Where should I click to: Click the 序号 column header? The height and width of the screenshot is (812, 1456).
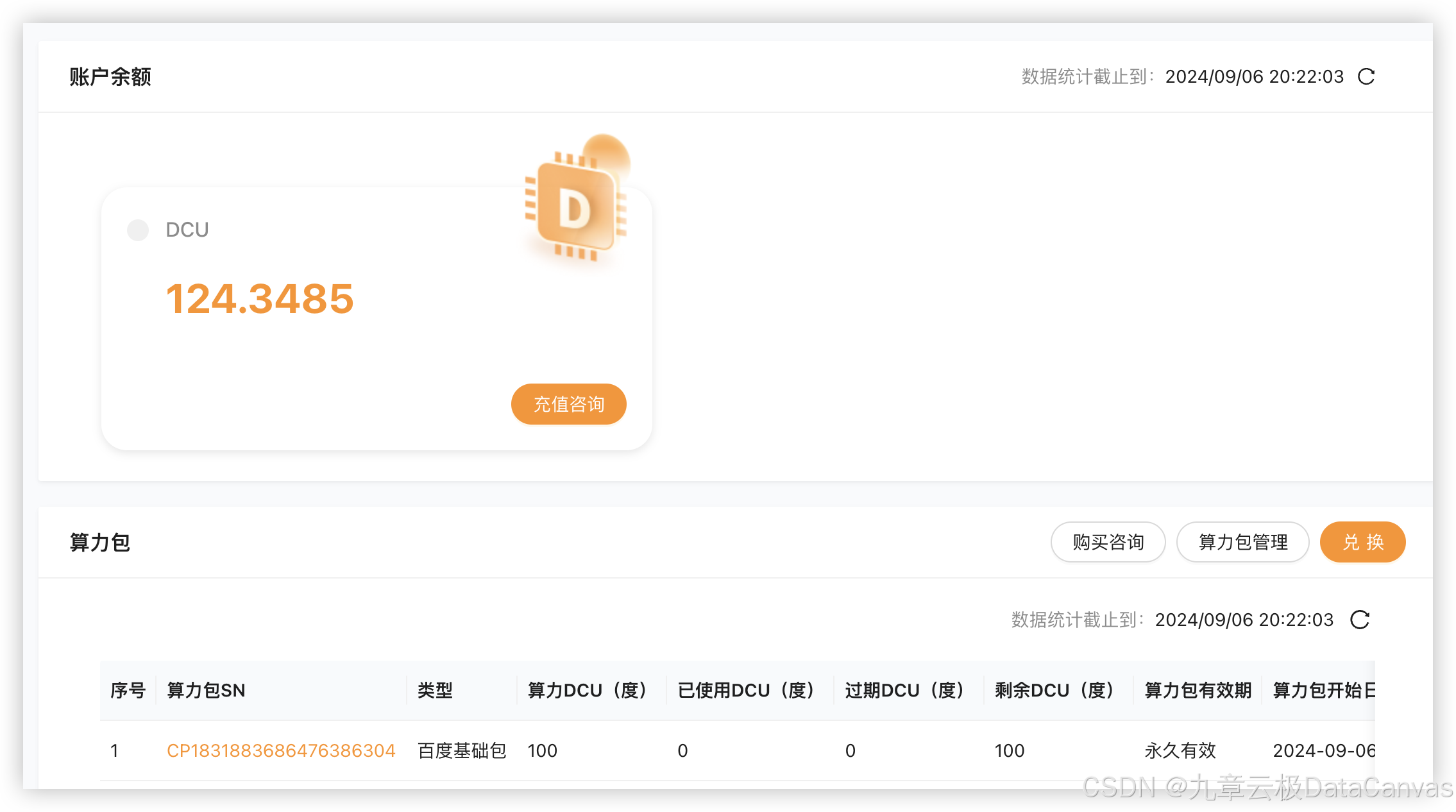[x=128, y=690]
